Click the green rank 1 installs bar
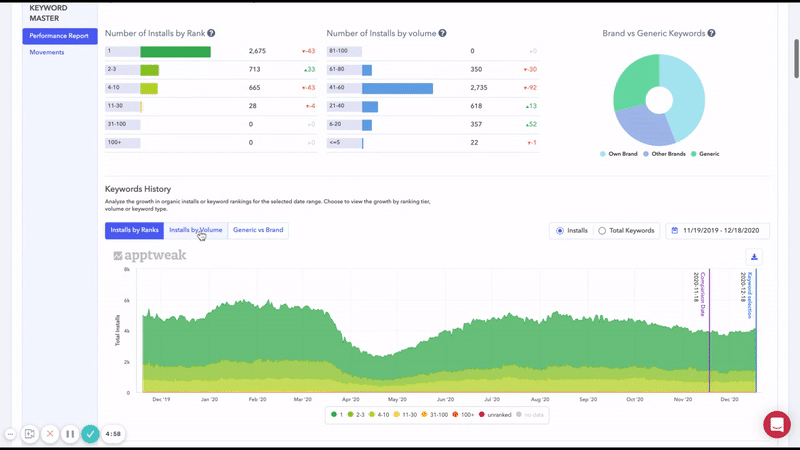This screenshot has width=800, height=450. coord(176,52)
